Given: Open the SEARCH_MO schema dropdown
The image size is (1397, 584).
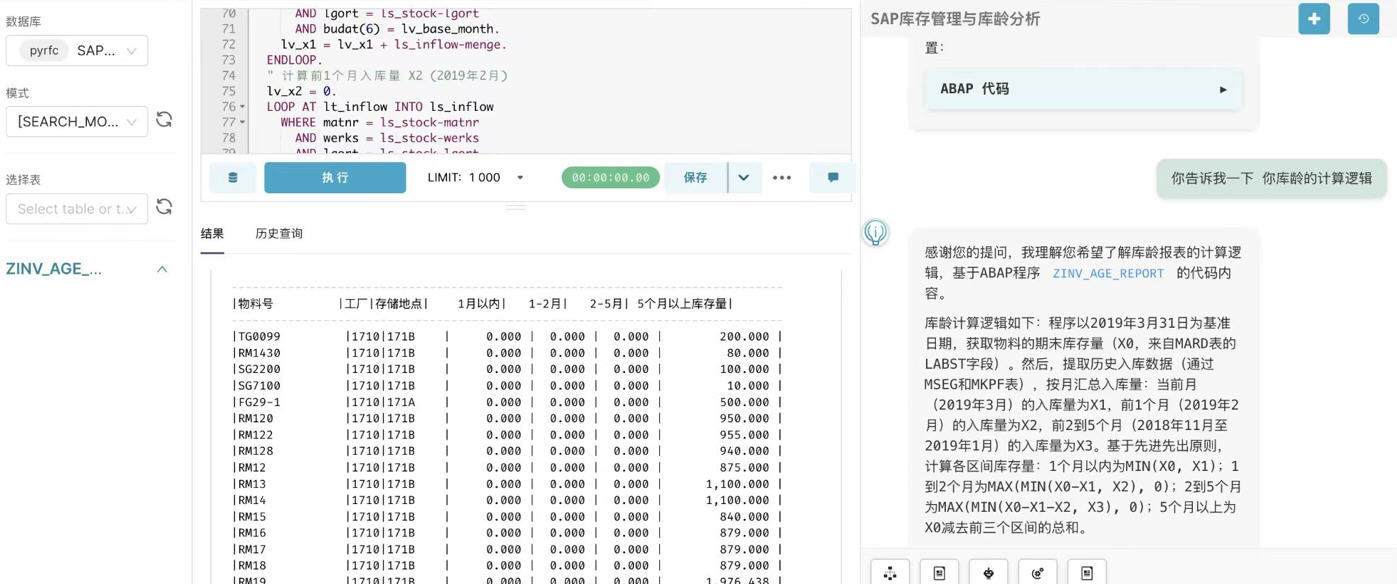Looking at the screenshot, I should click(x=77, y=122).
